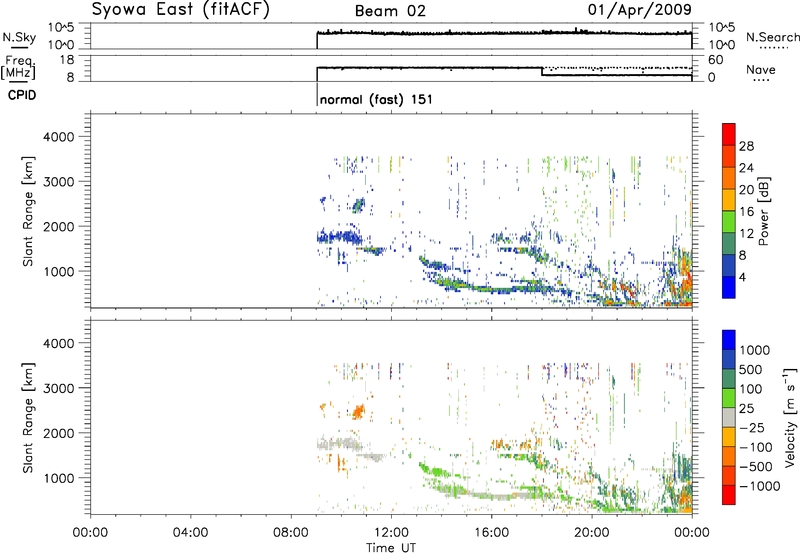Click the '28' power colorbar tick
Viewport: 800px width, 554px height.
click(x=746, y=146)
